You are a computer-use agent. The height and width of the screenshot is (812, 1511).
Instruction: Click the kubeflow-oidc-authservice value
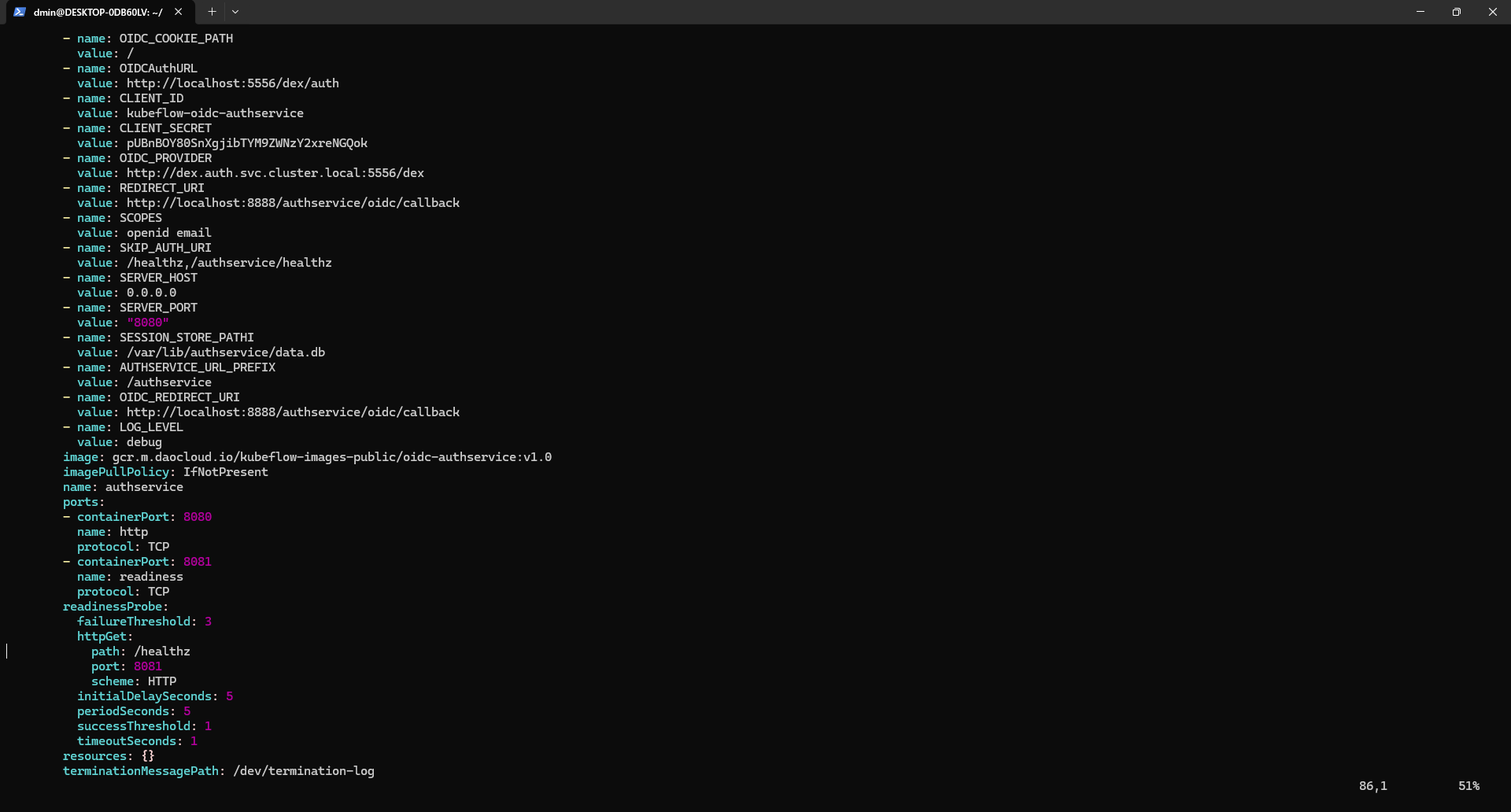click(x=215, y=113)
